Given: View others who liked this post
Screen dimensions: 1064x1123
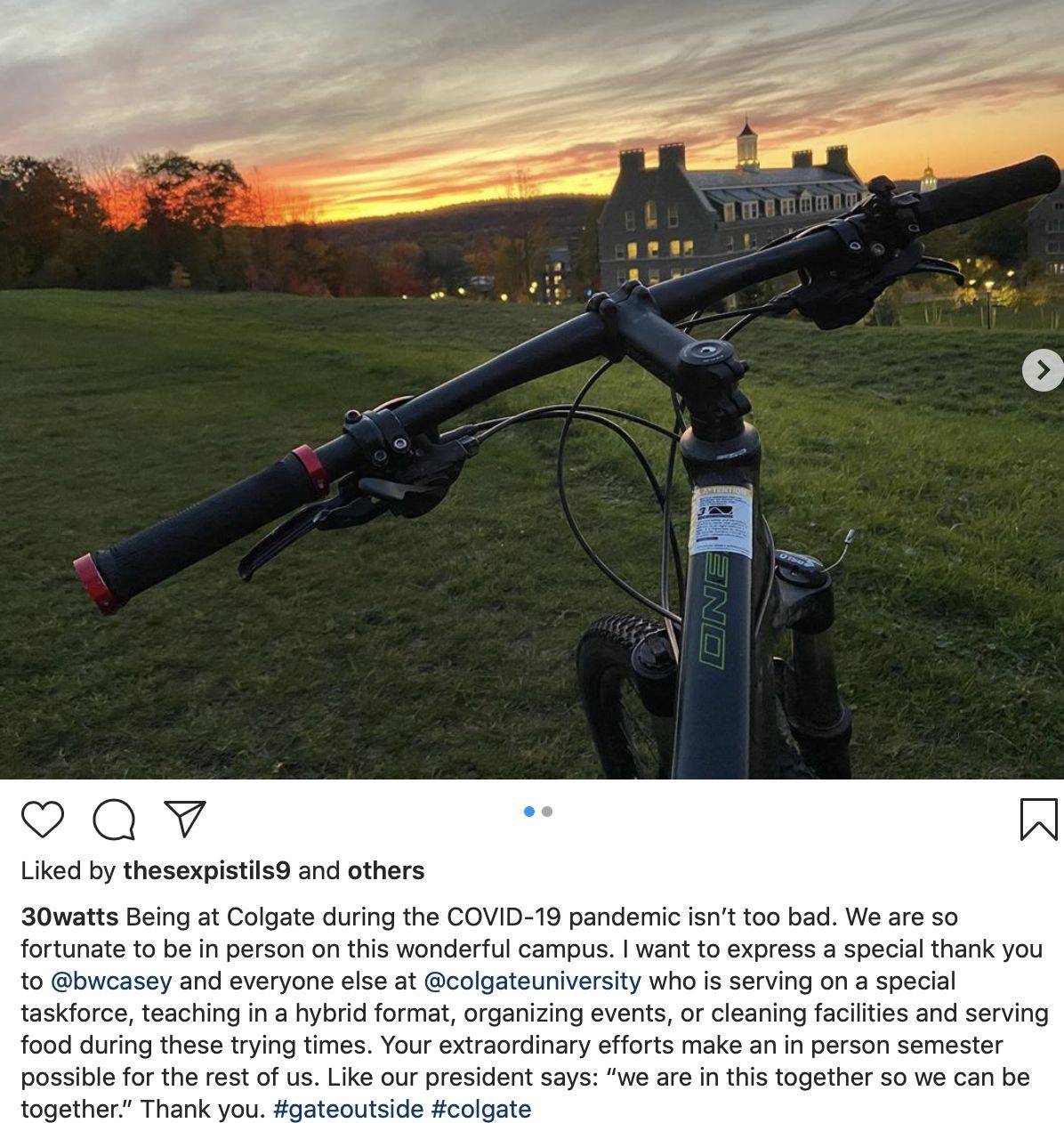Looking at the screenshot, I should click(x=385, y=870).
